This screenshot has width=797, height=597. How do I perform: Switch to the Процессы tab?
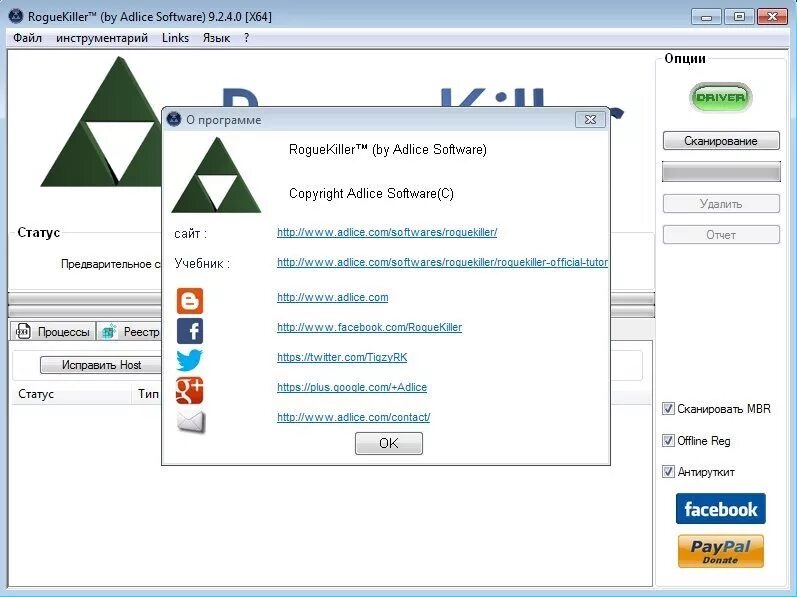coord(53,331)
